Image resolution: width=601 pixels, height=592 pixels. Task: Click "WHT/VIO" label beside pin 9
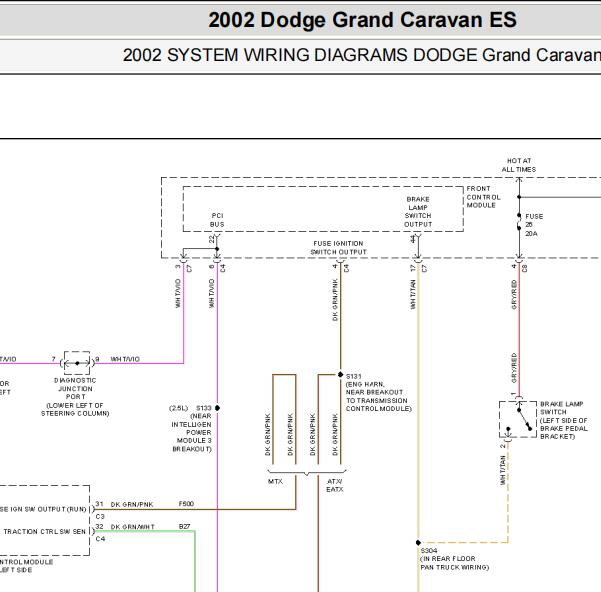coord(125,359)
